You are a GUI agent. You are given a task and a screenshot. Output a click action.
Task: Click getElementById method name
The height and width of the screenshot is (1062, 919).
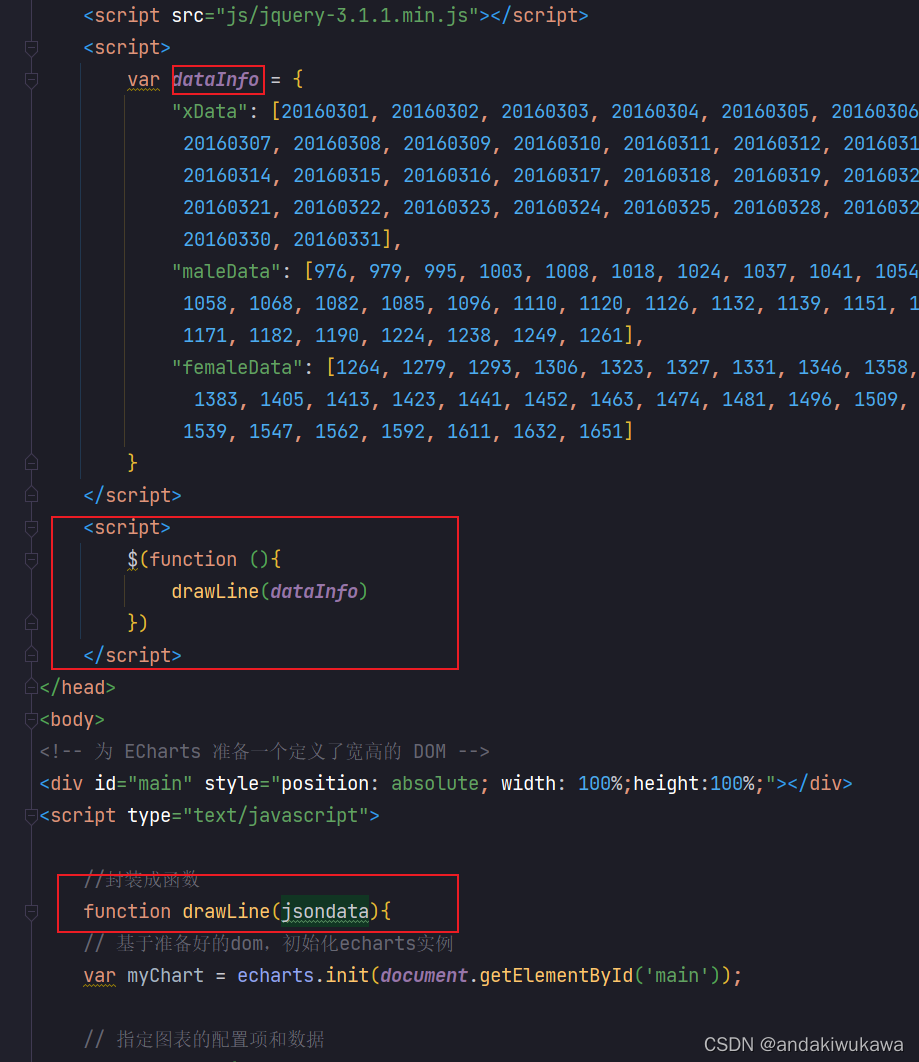pyautogui.click(x=557, y=975)
